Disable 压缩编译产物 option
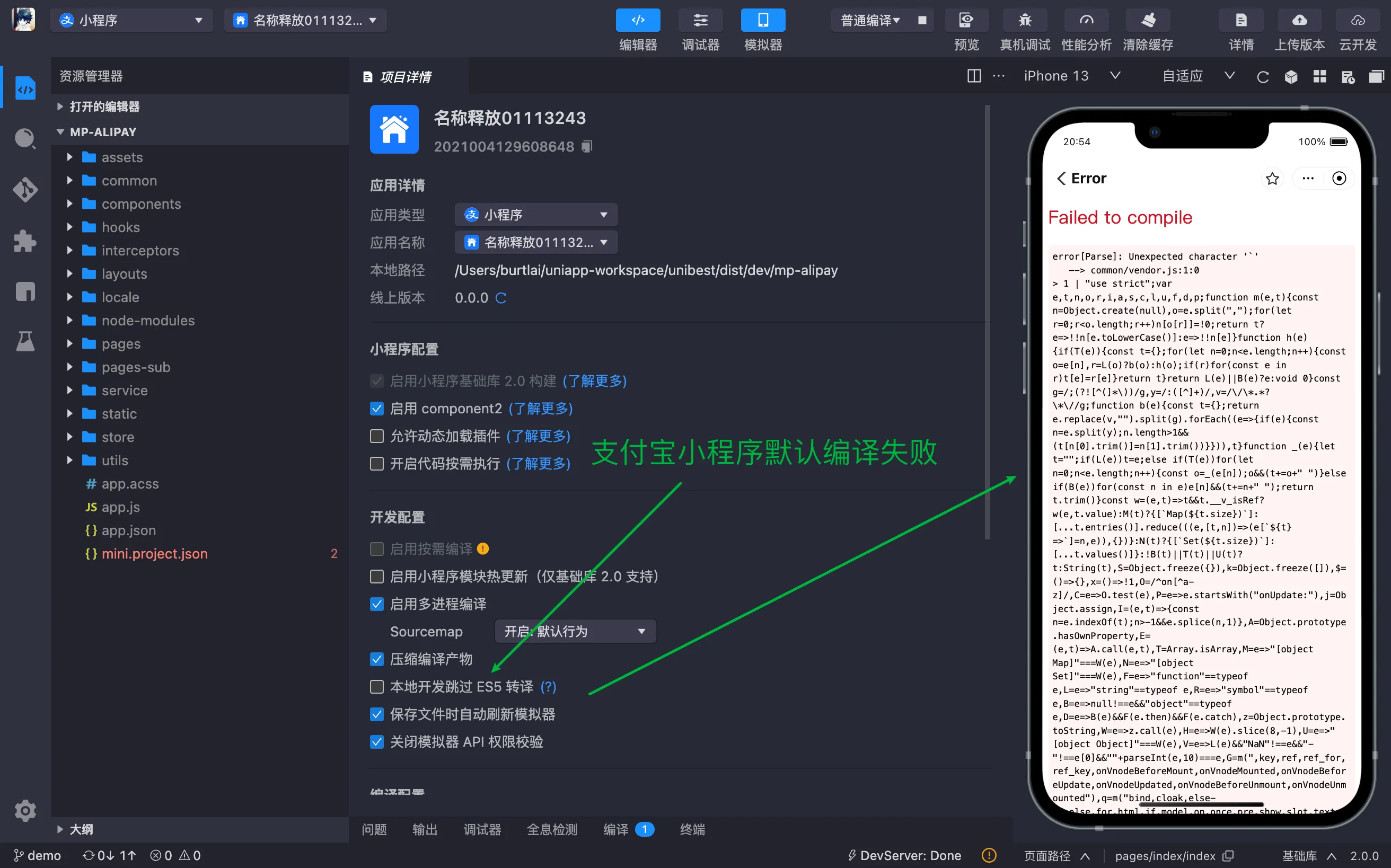The width and height of the screenshot is (1391, 868). [377, 659]
